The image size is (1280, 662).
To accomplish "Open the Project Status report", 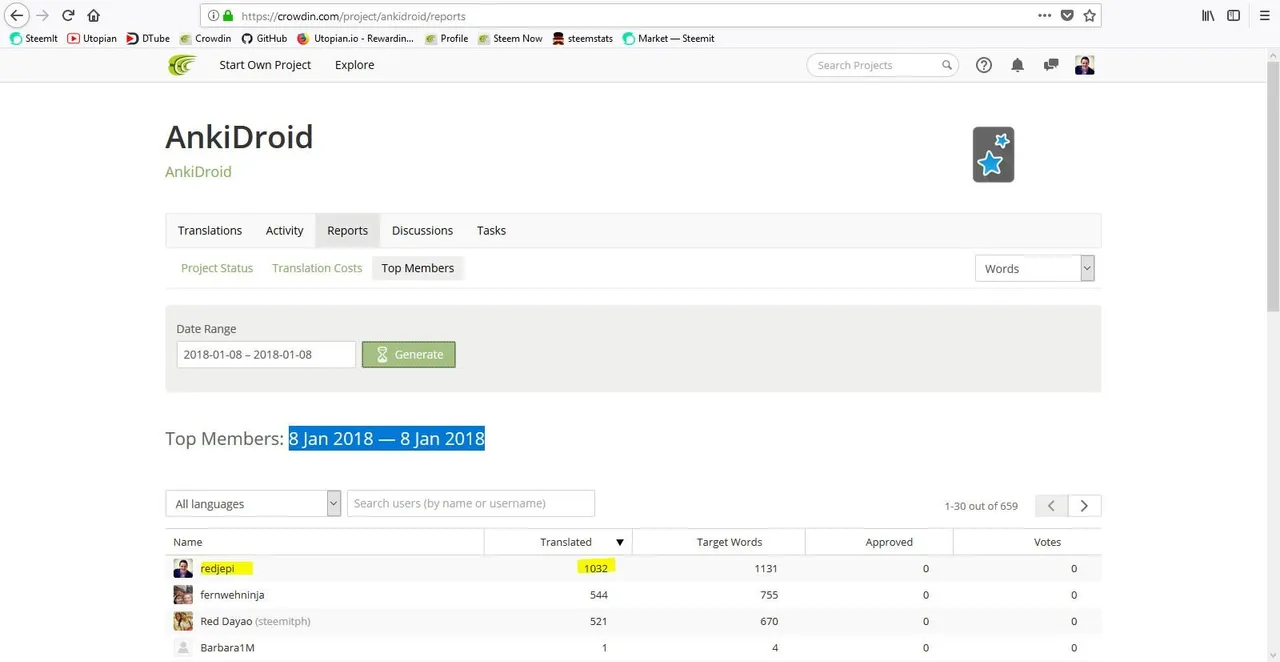I will click(x=217, y=268).
